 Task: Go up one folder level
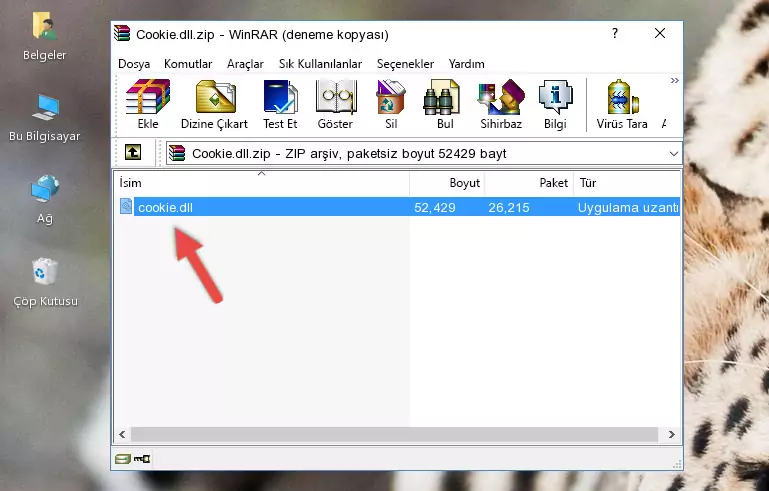click(133, 153)
